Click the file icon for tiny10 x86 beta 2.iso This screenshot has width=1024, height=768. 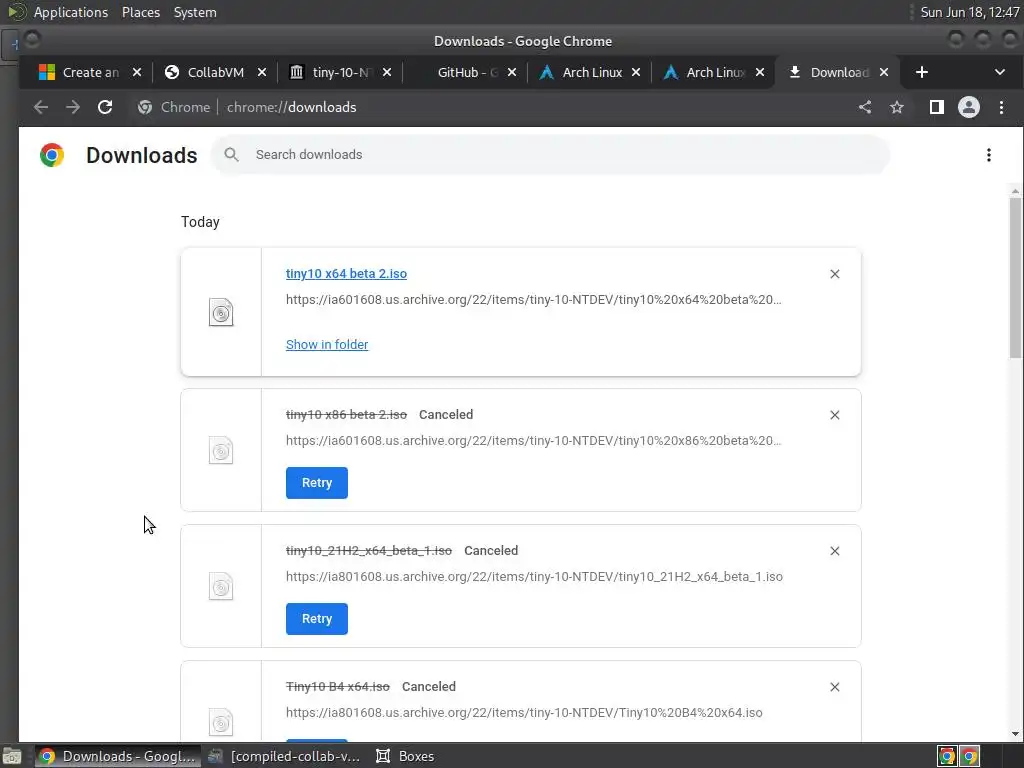coord(221,451)
